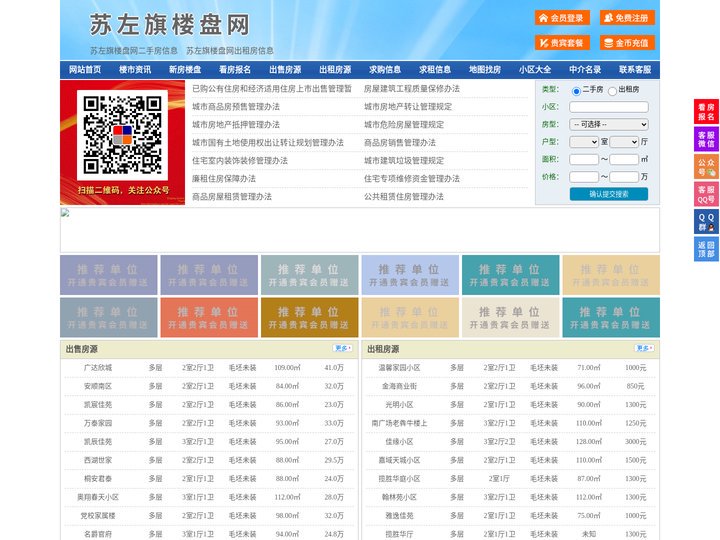
Task: Open 地图找房 nav item
Action: [x=485, y=70]
